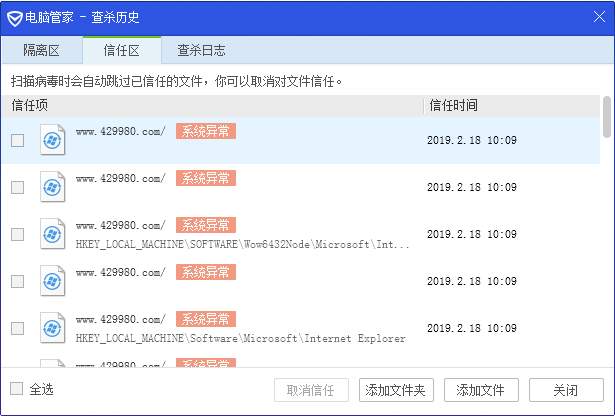
Task: Click the 信任时间 column header
Action: tap(512, 105)
